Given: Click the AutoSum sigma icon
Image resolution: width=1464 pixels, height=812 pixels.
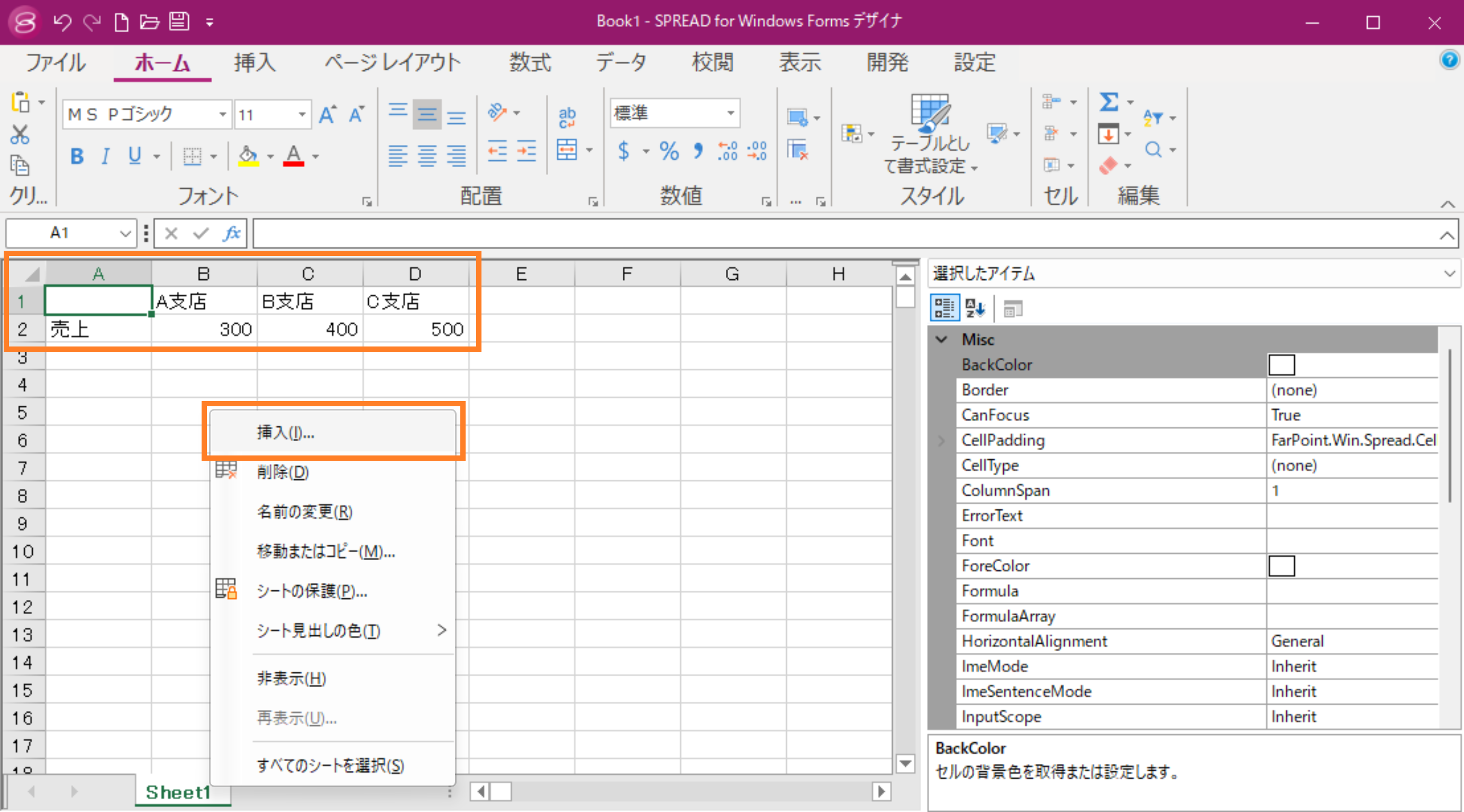Looking at the screenshot, I should pyautogui.click(x=1108, y=102).
